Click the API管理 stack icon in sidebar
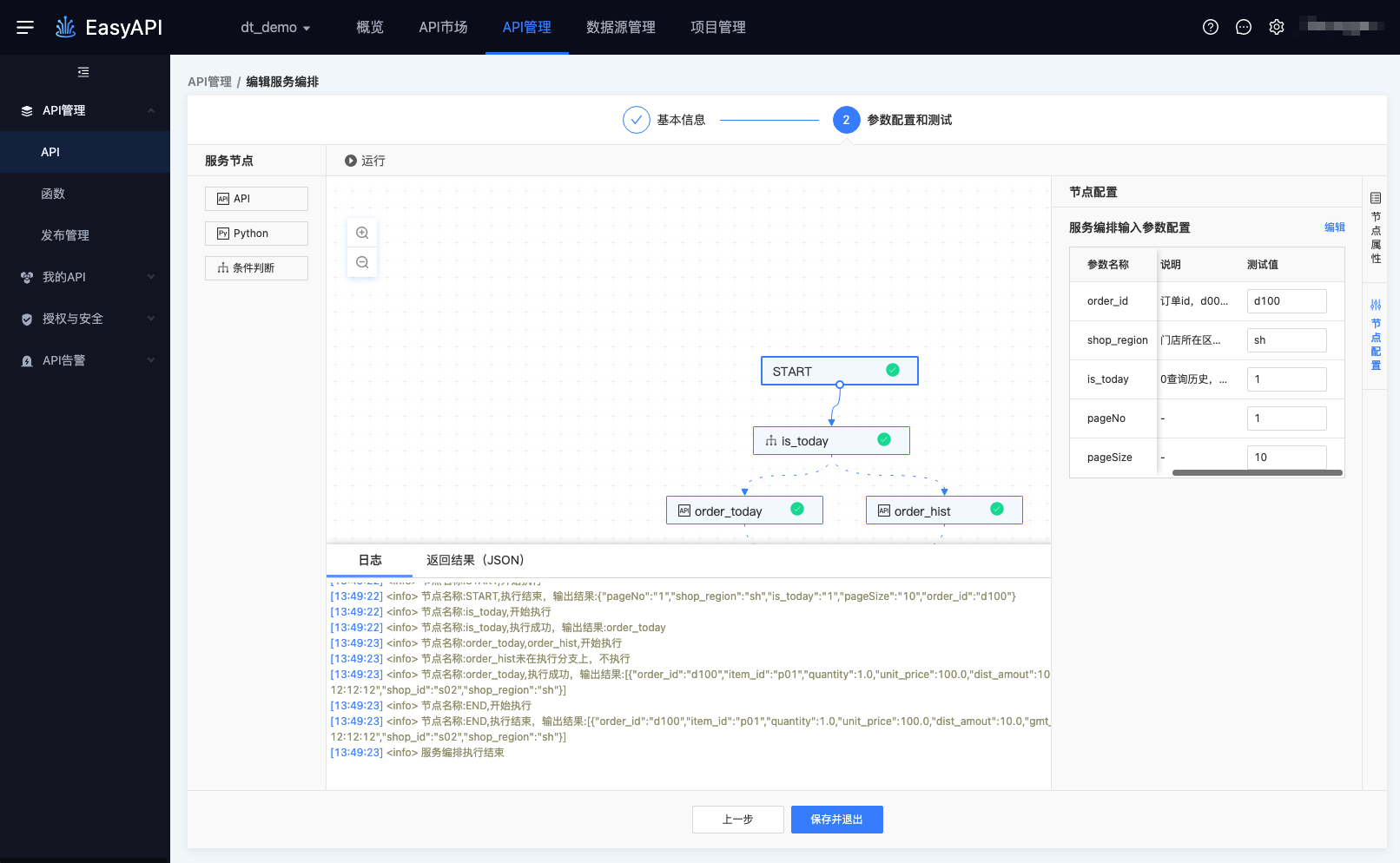Viewport: 1400px width, 863px height. click(27, 111)
